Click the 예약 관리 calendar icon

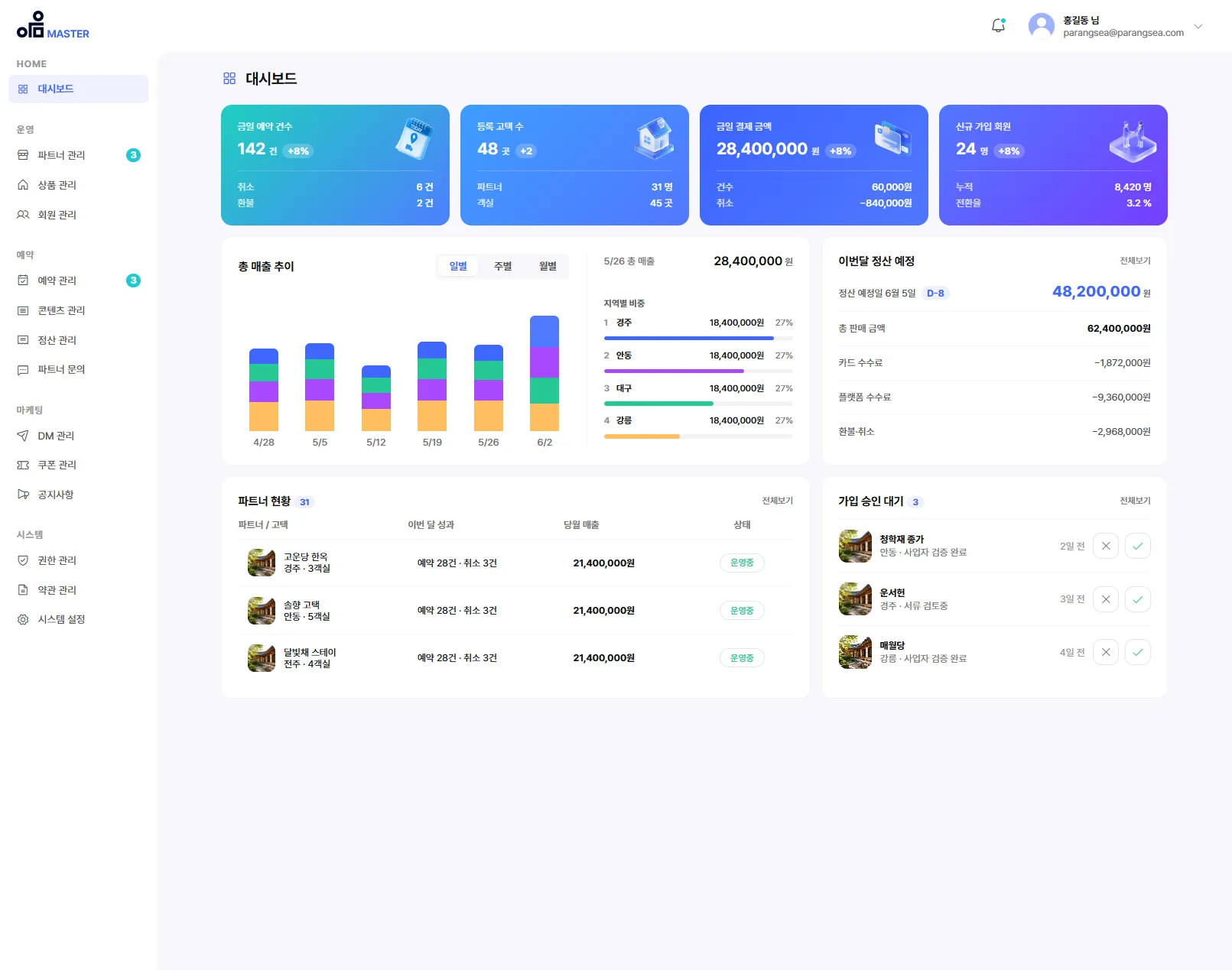(23, 281)
